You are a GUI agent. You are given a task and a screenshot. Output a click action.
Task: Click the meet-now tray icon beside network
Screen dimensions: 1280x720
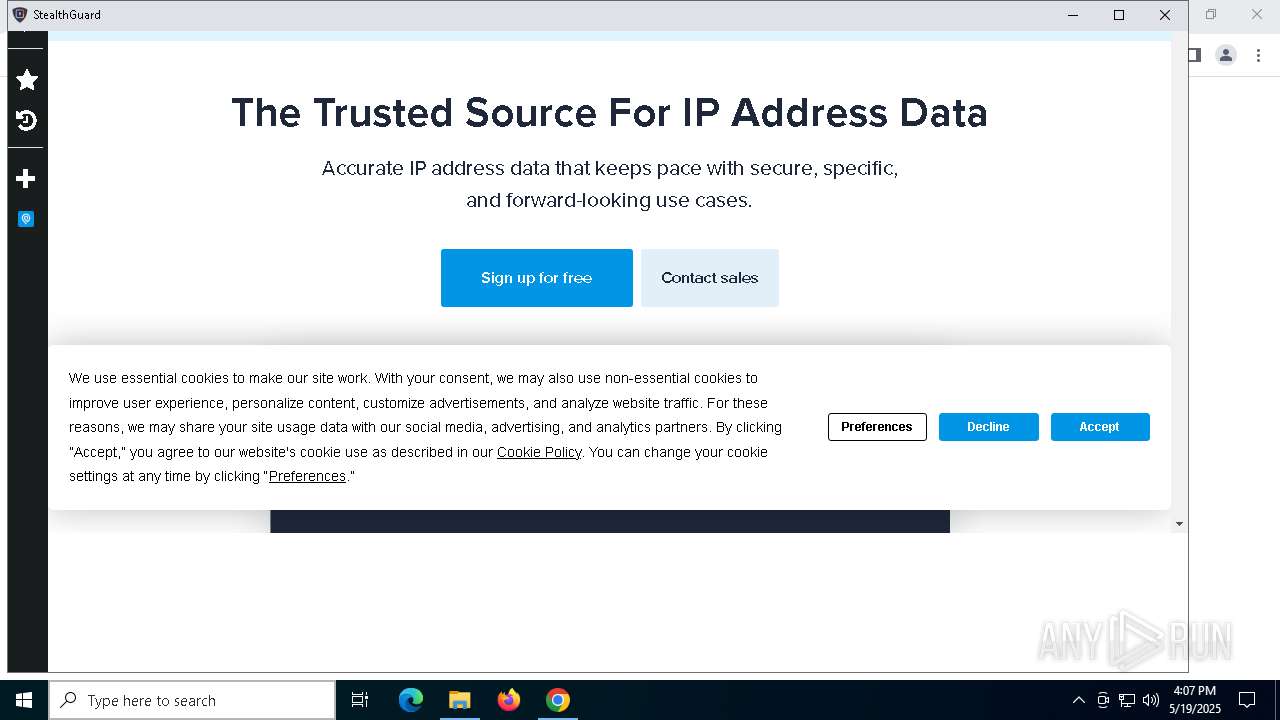click(1103, 700)
